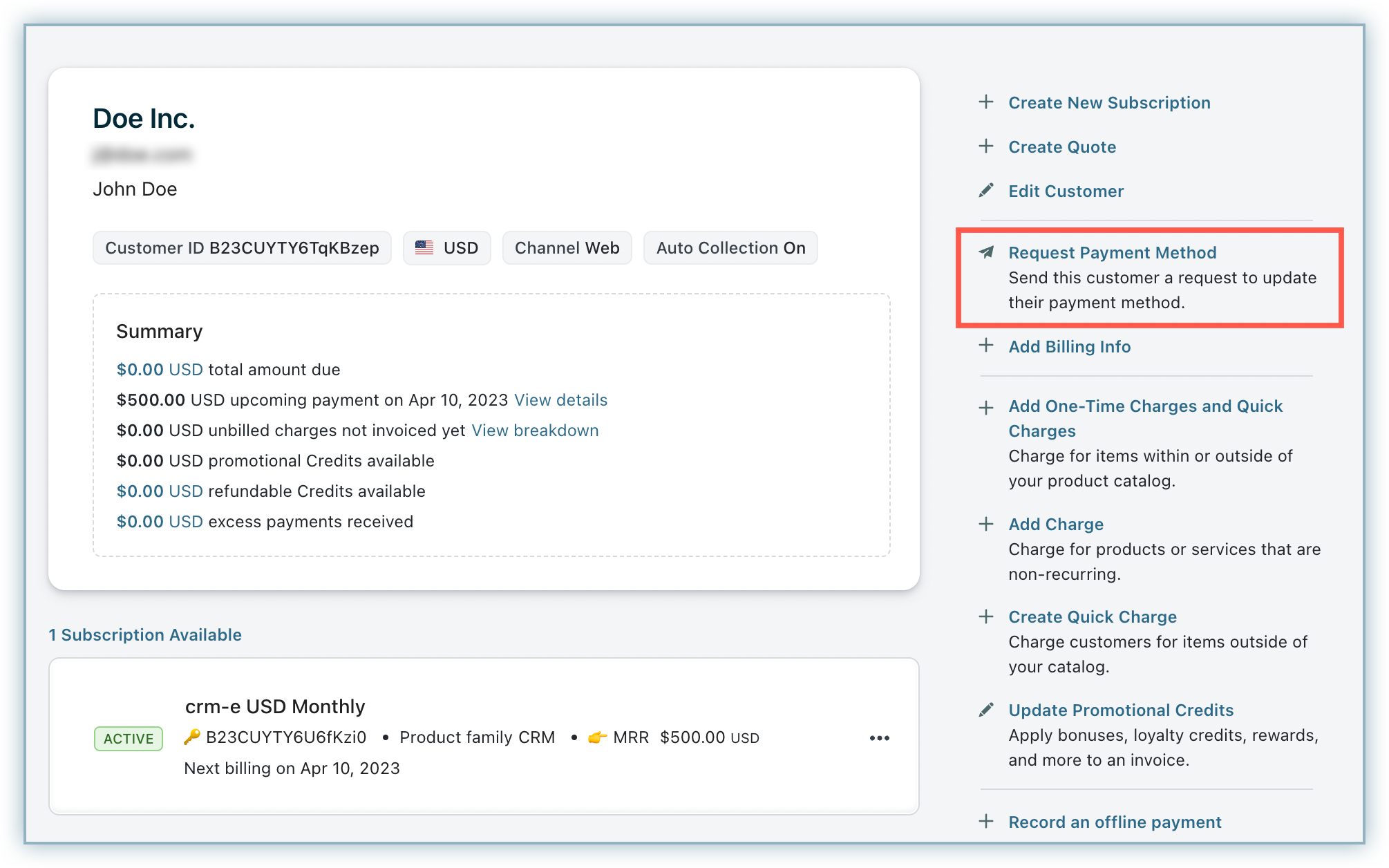Click the pencil icon for Update Promotional Credits
Image resolution: width=1389 pixels, height=868 pixels.
(x=986, y=710)
